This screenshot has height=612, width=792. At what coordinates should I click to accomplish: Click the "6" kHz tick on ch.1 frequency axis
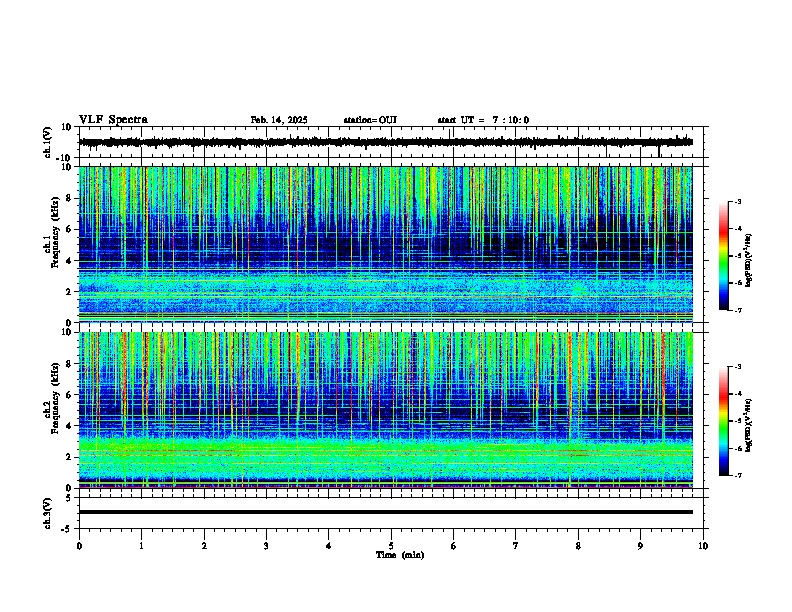pos(69,229)
